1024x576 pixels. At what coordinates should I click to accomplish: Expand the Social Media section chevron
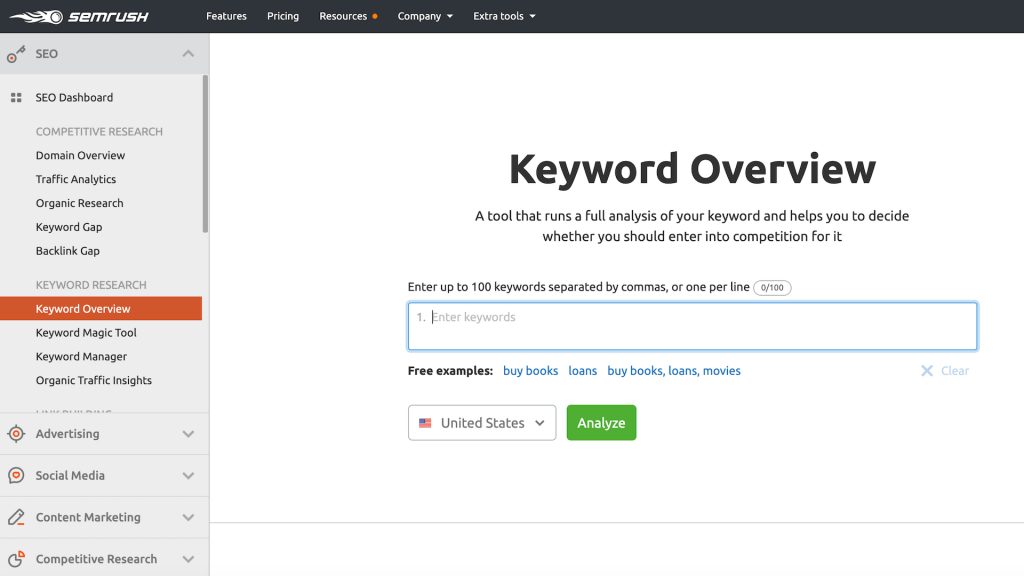(188, 476)
